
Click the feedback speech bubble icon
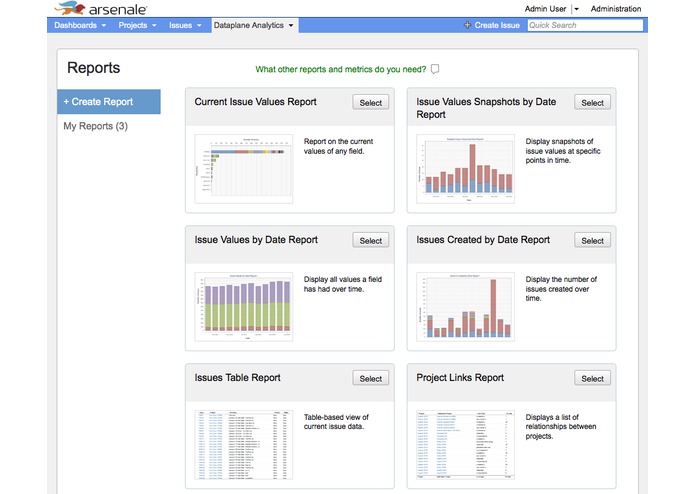click(x=435, y=69)
